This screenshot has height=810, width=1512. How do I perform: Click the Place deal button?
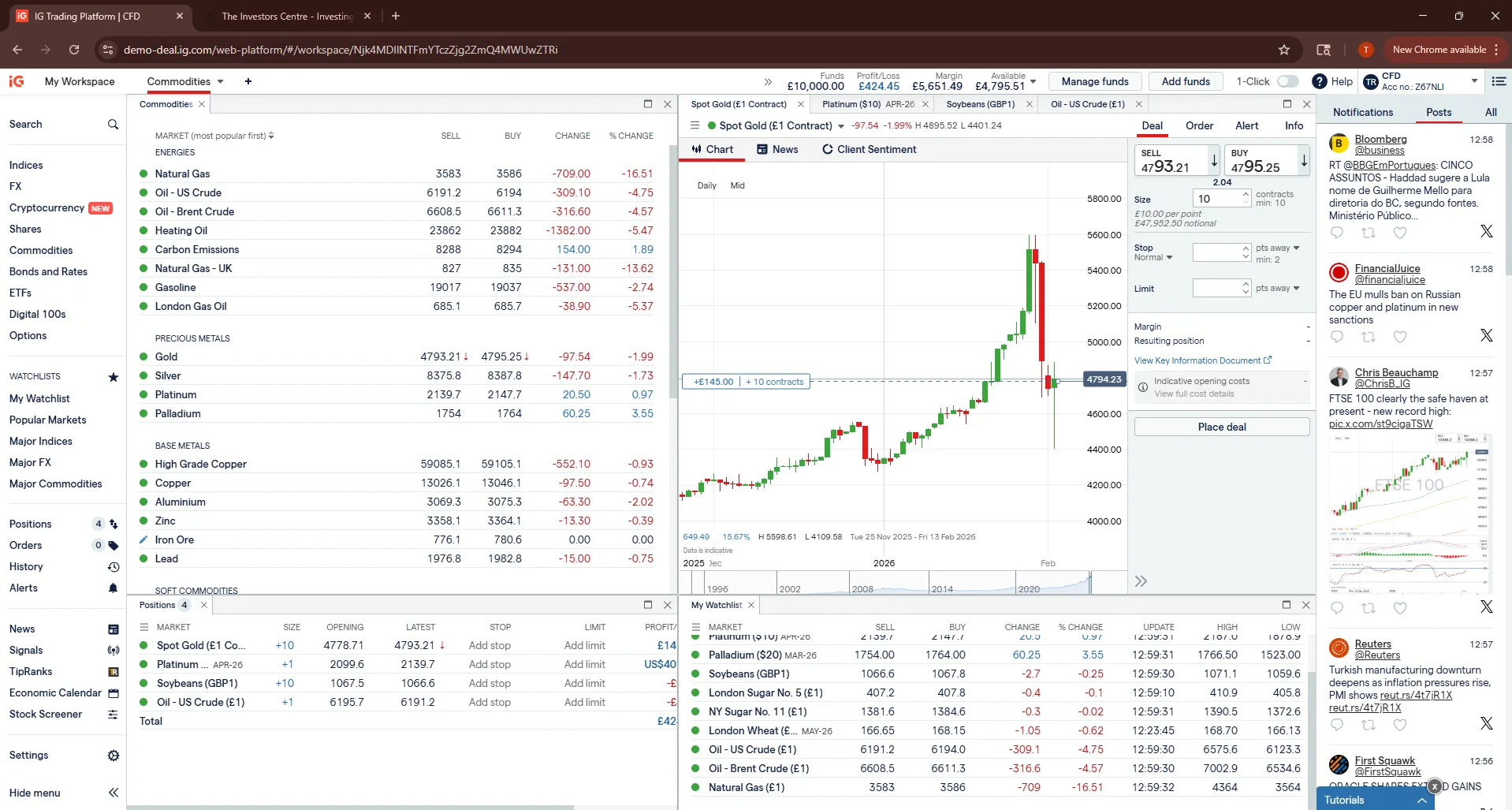click(x=1221, y=427)
